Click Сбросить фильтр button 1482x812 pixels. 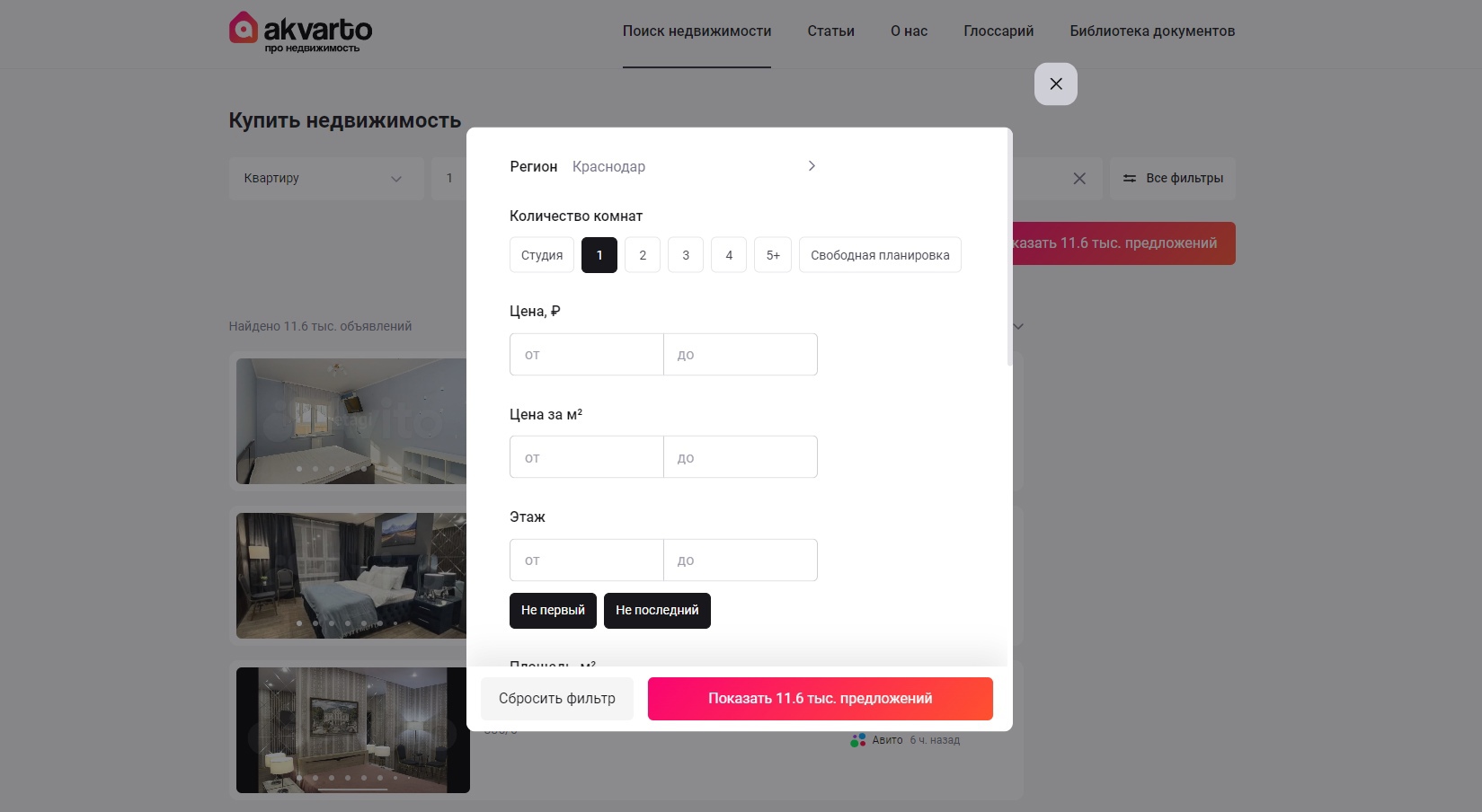(x=557, y=699)
